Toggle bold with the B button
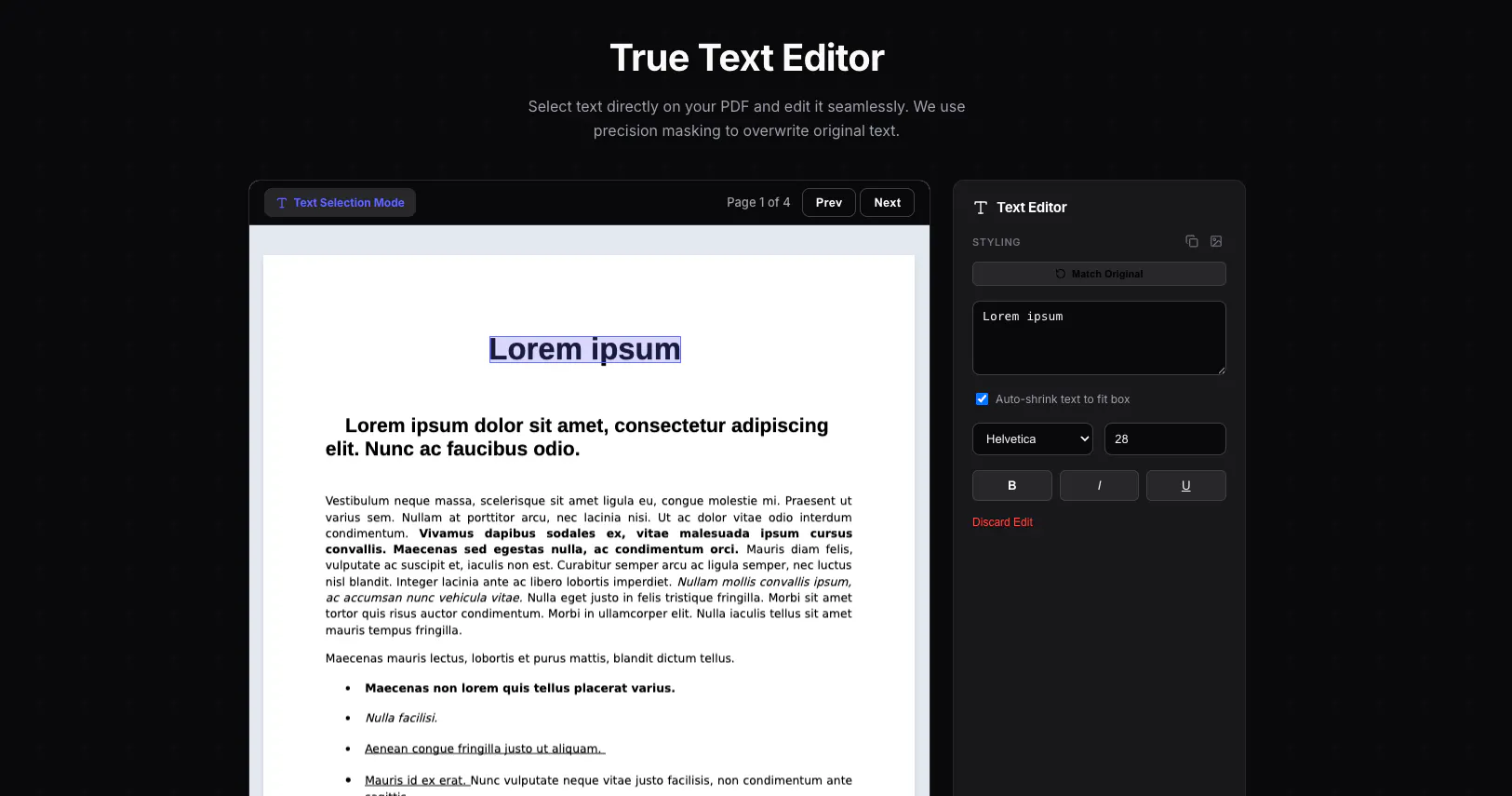The image size is (1512, 796). 1011,486
